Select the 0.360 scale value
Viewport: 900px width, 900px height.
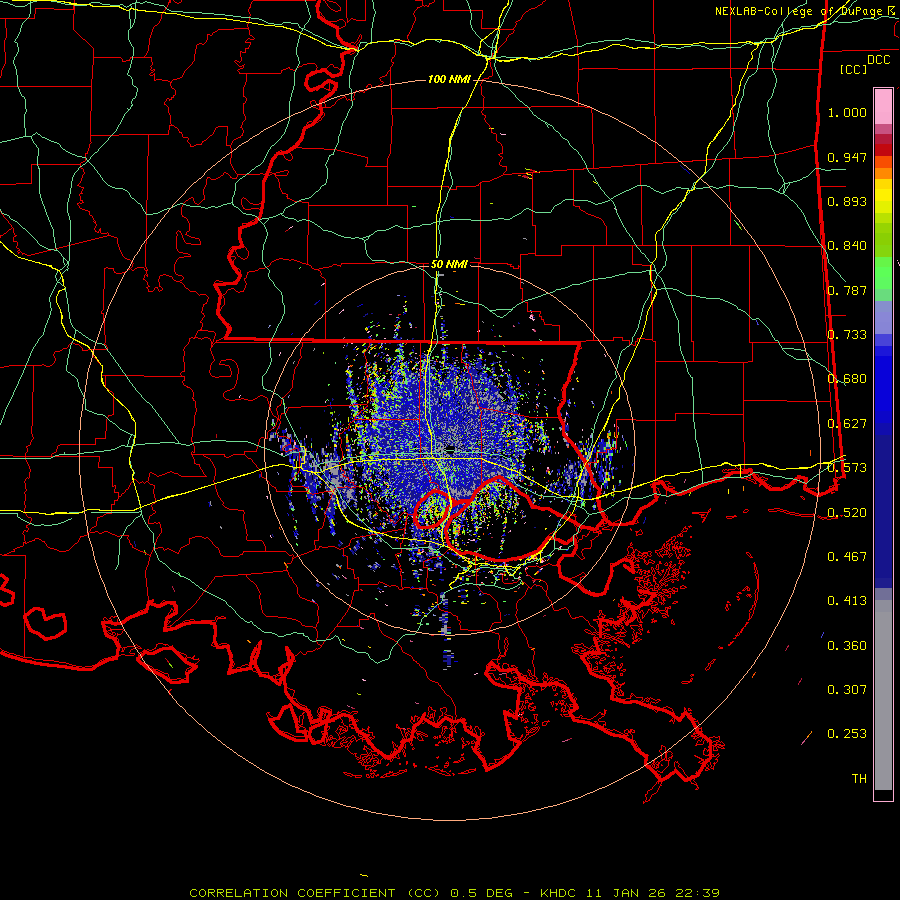847,646
